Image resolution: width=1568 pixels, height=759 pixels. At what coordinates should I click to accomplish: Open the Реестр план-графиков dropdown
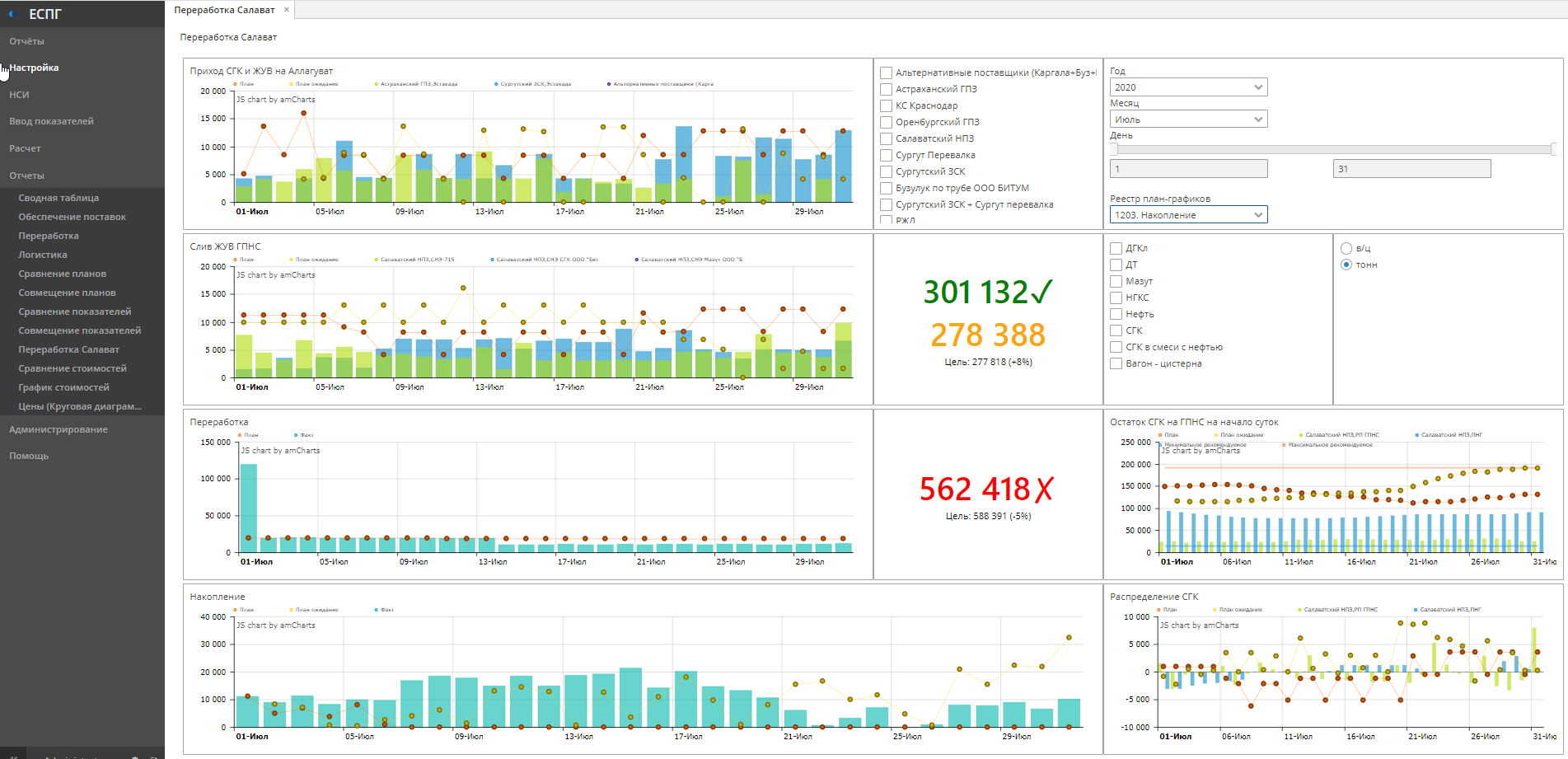tap(1189, 215)
